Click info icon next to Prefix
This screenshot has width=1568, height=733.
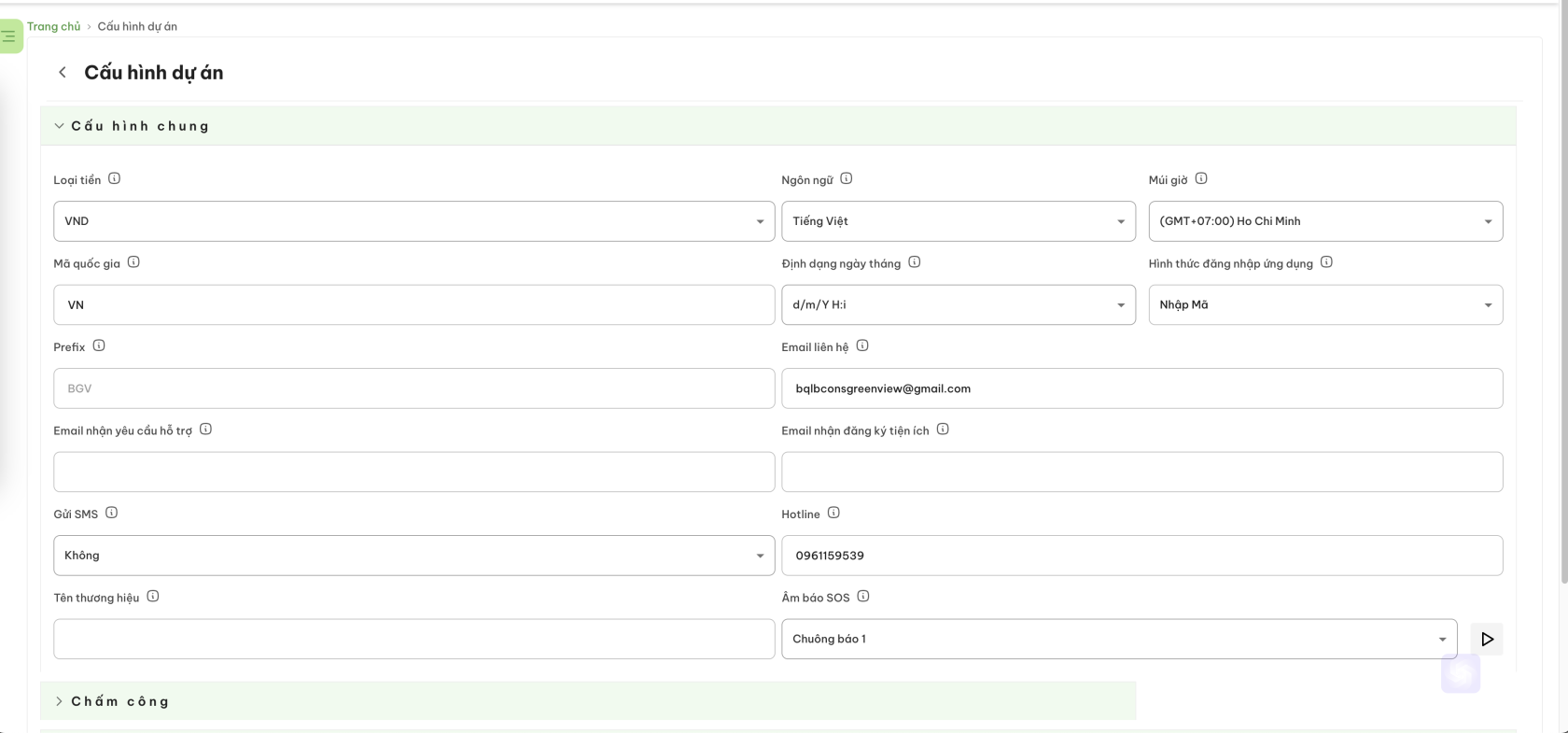click(99, 345)
